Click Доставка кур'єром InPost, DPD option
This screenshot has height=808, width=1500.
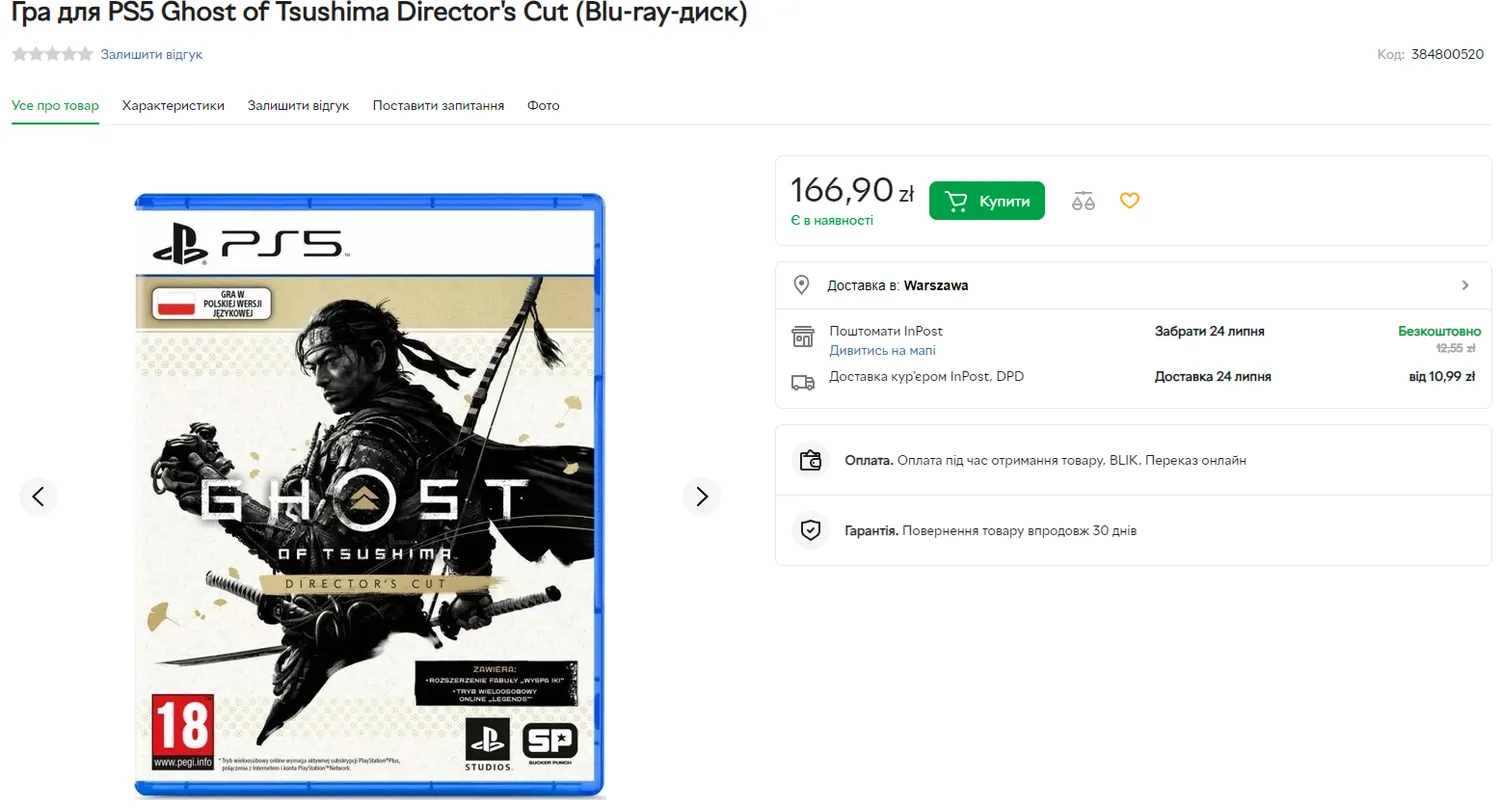(x=926, y=377)
